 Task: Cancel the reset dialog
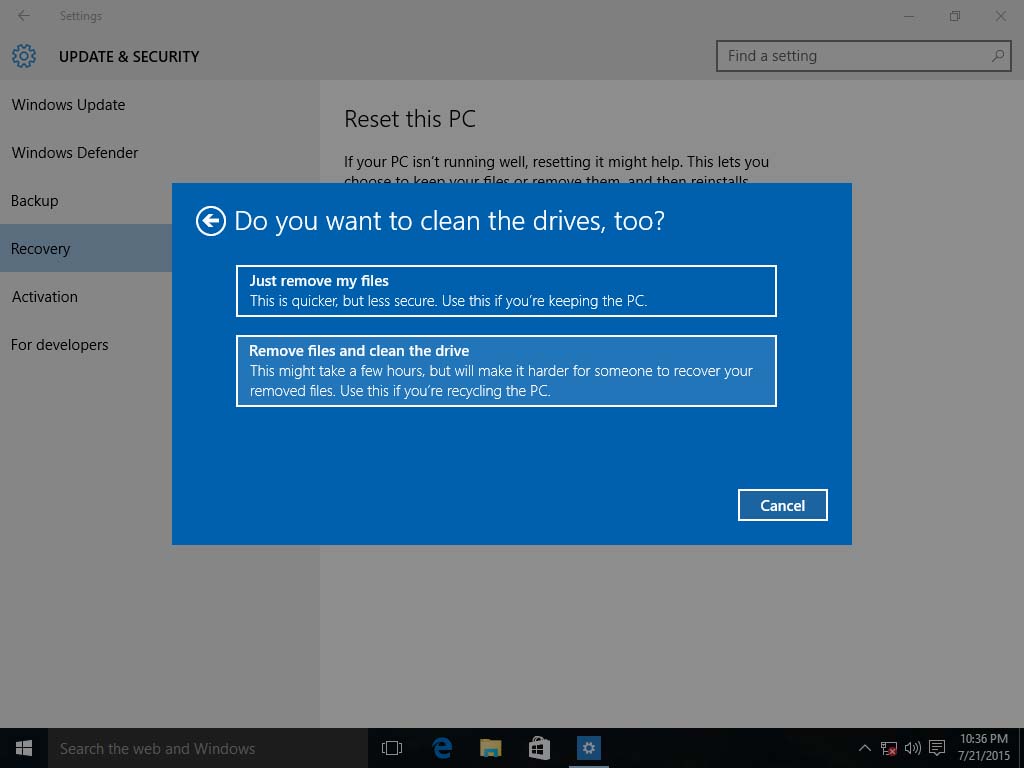point(782,505)
